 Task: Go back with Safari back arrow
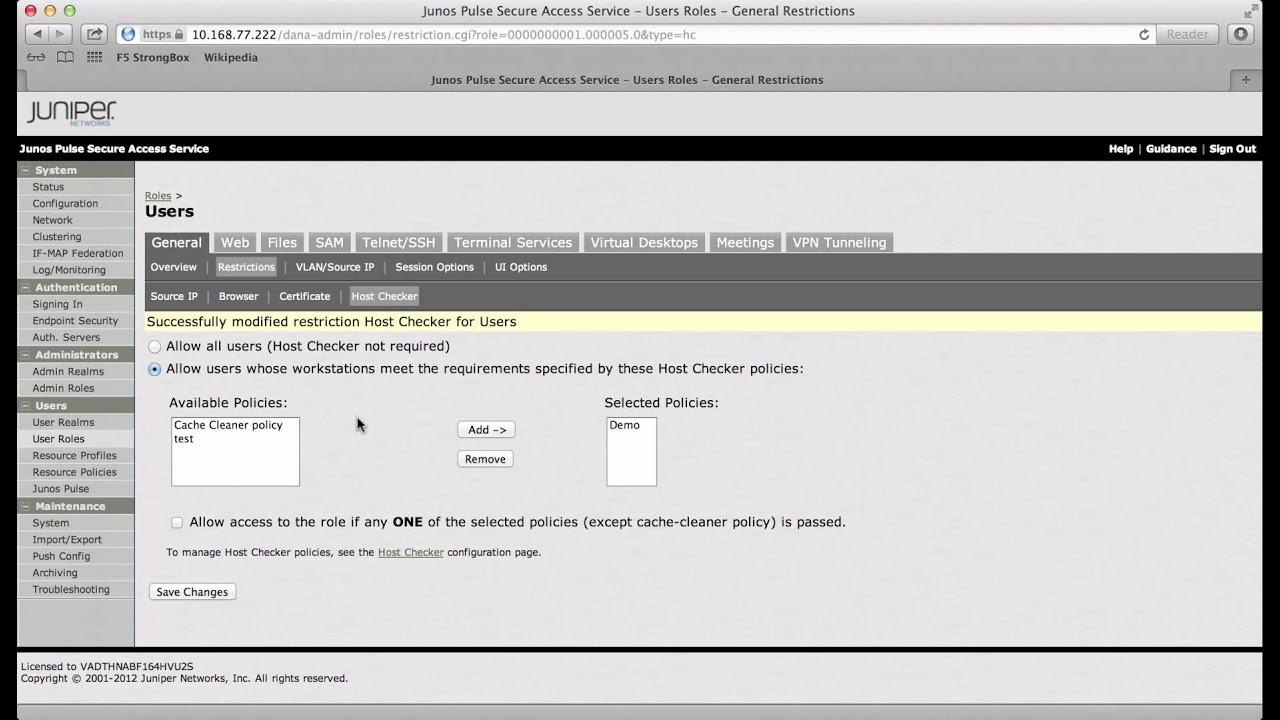click(37, 34)
